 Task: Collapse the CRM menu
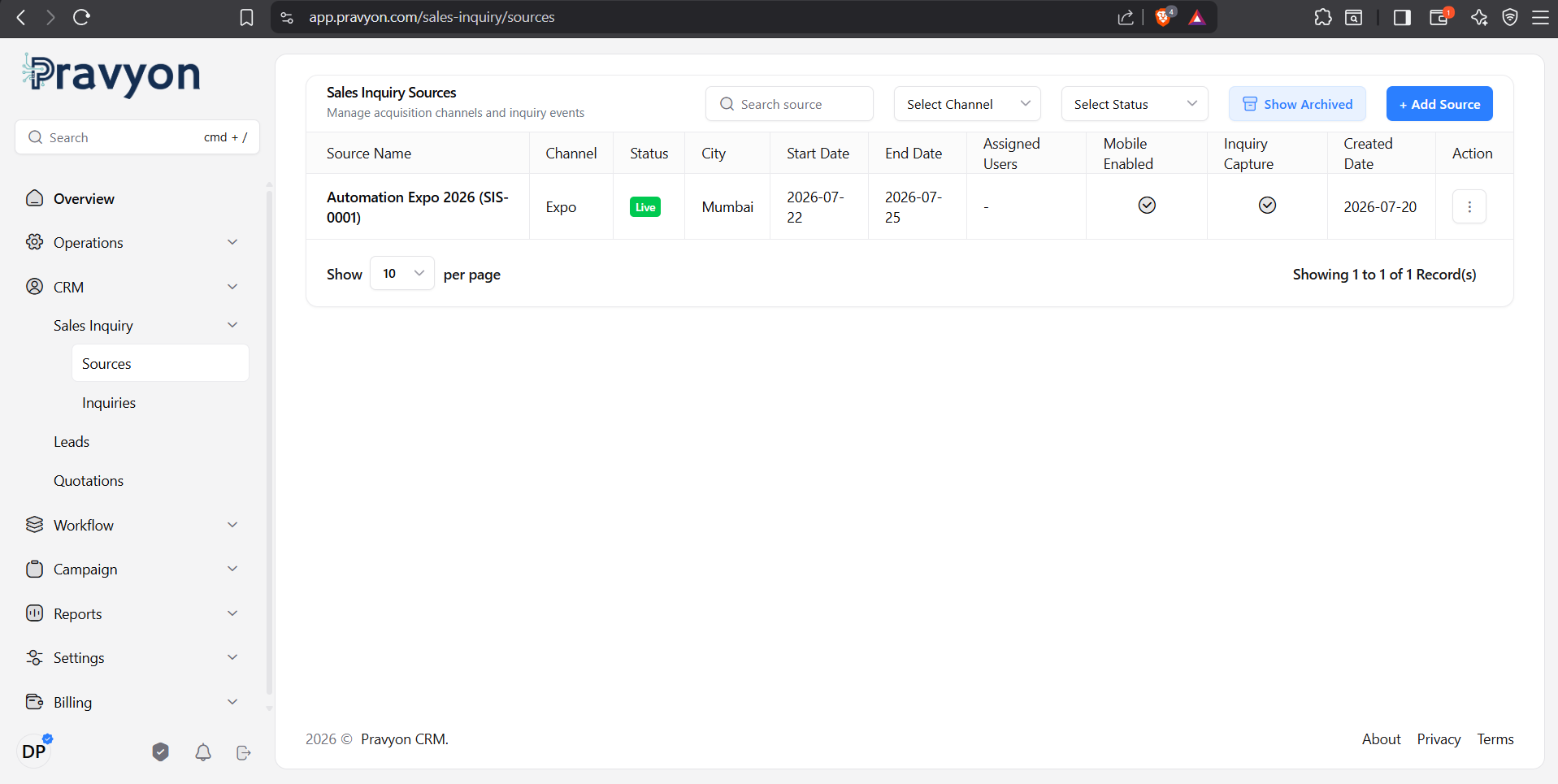pos(132,287)
